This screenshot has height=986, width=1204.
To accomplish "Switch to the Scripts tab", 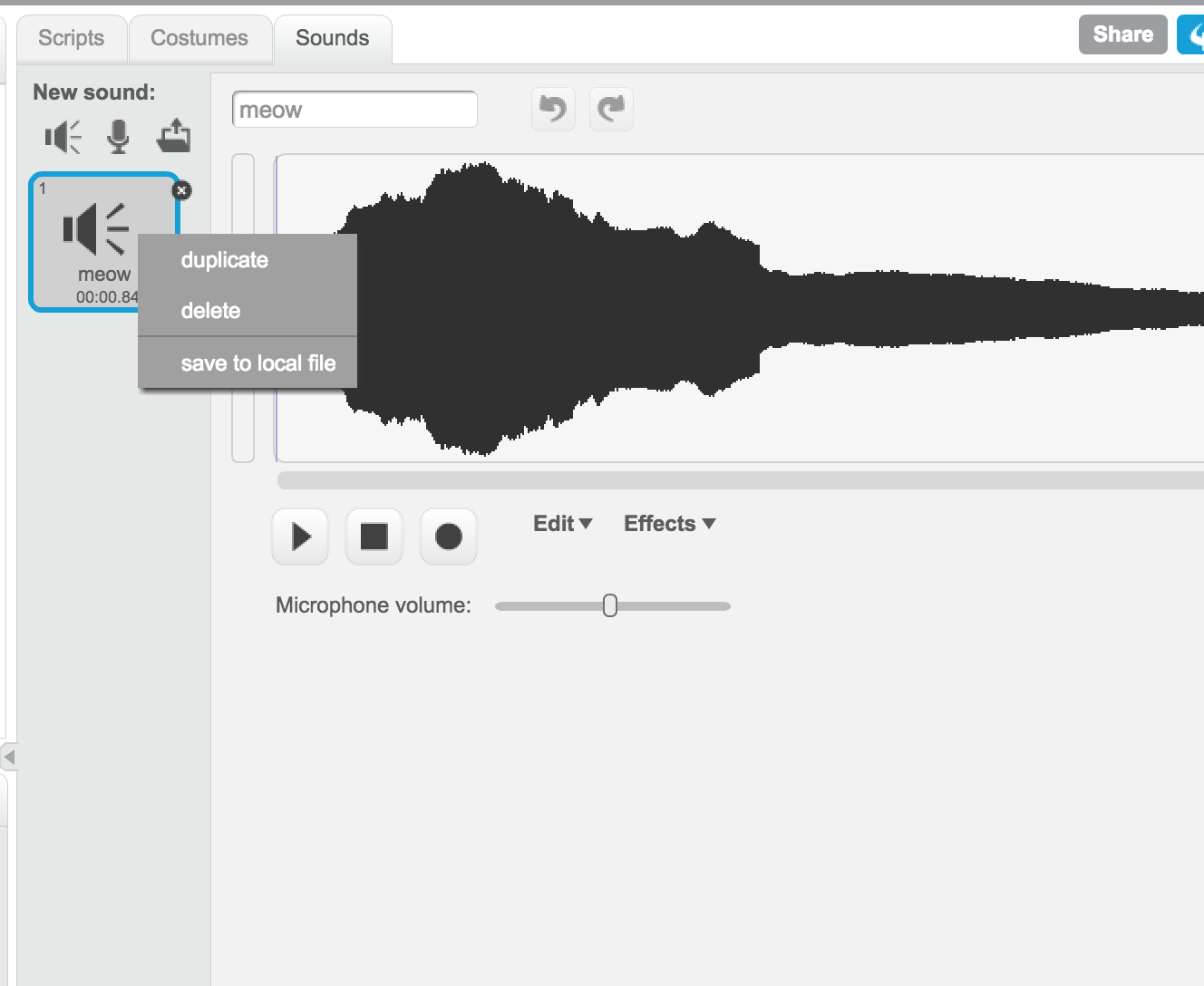I will [x=71, y=38].
